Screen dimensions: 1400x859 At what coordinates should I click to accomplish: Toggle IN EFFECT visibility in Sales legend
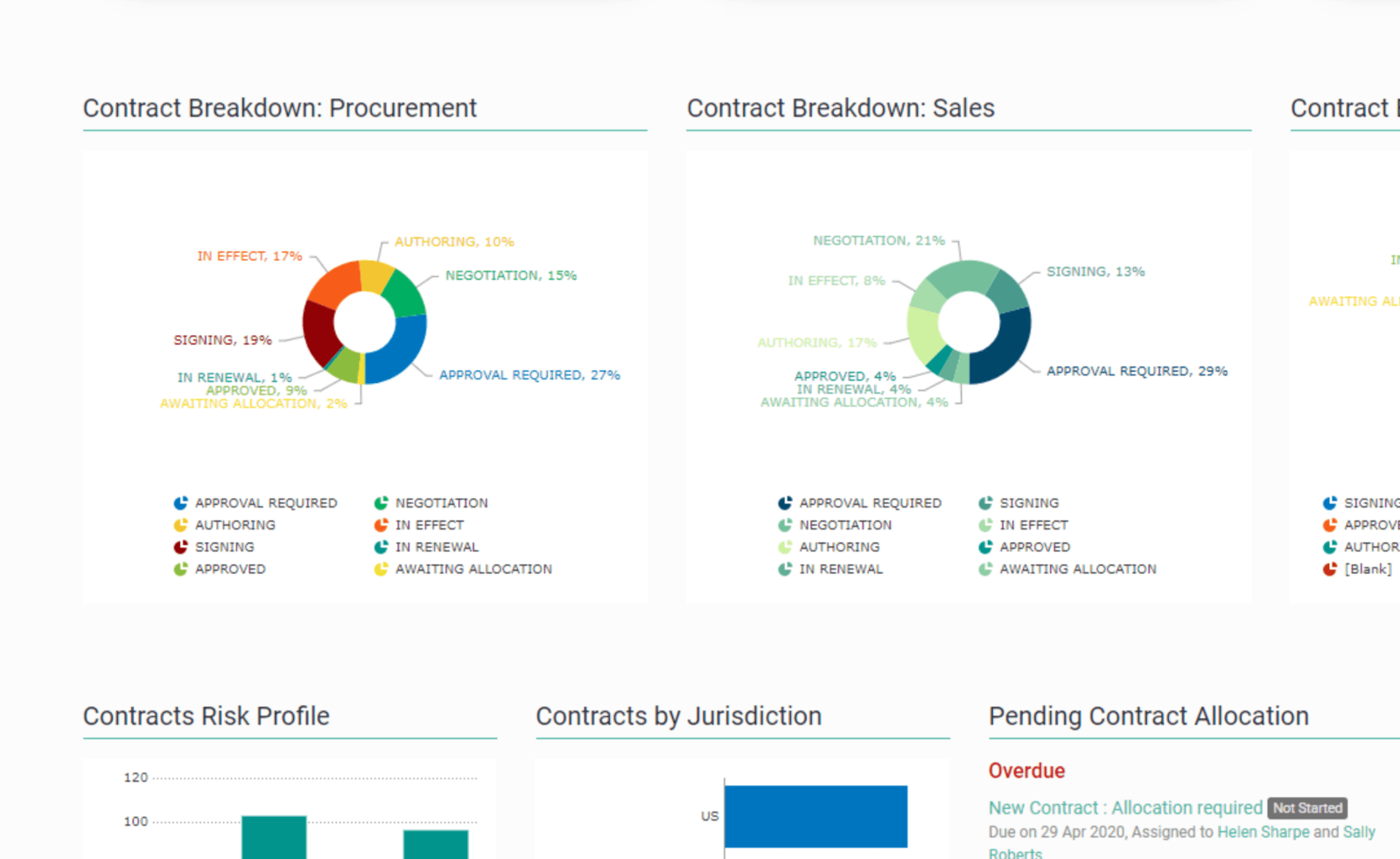987,524
